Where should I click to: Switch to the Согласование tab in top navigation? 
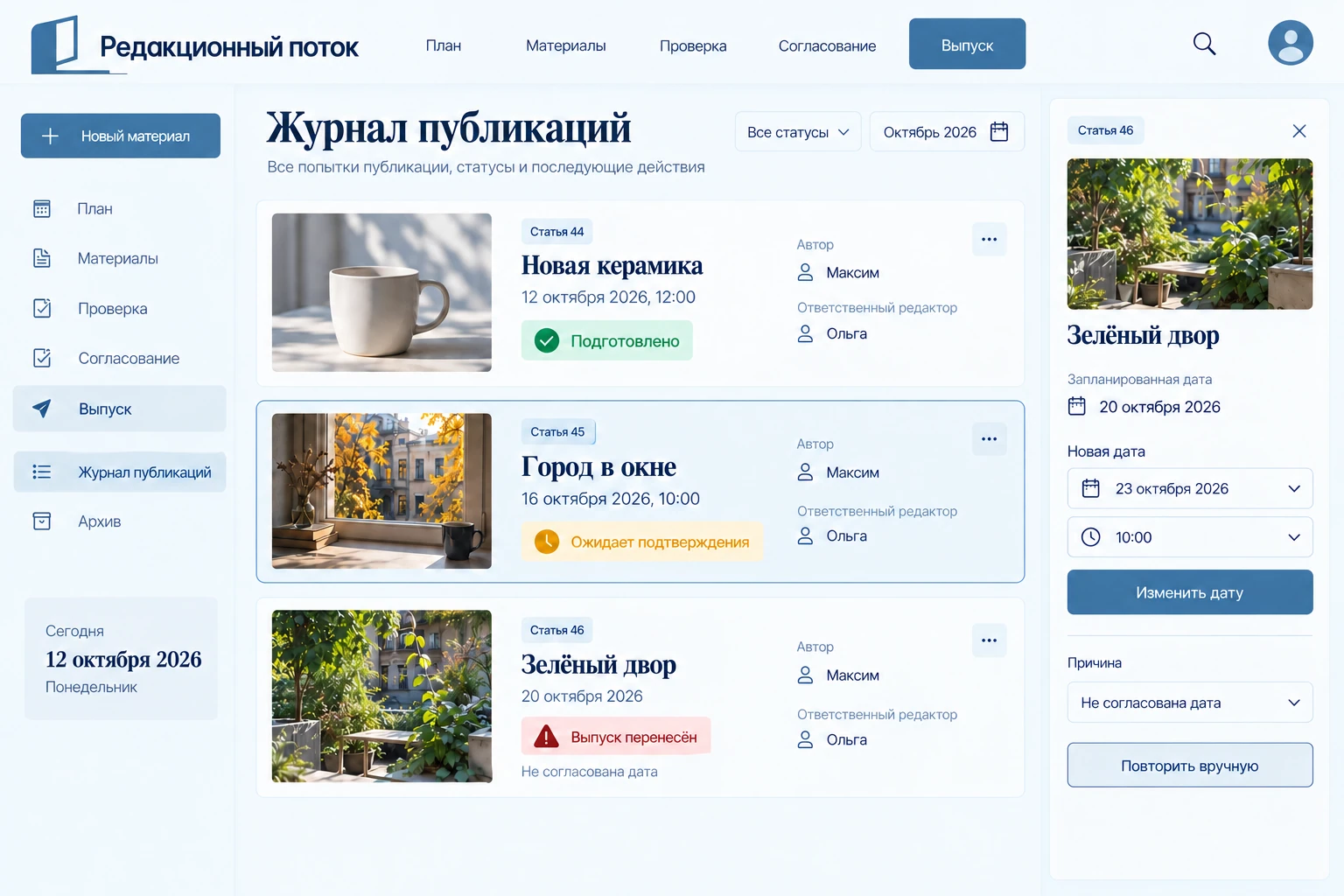[x=827, y=45]
